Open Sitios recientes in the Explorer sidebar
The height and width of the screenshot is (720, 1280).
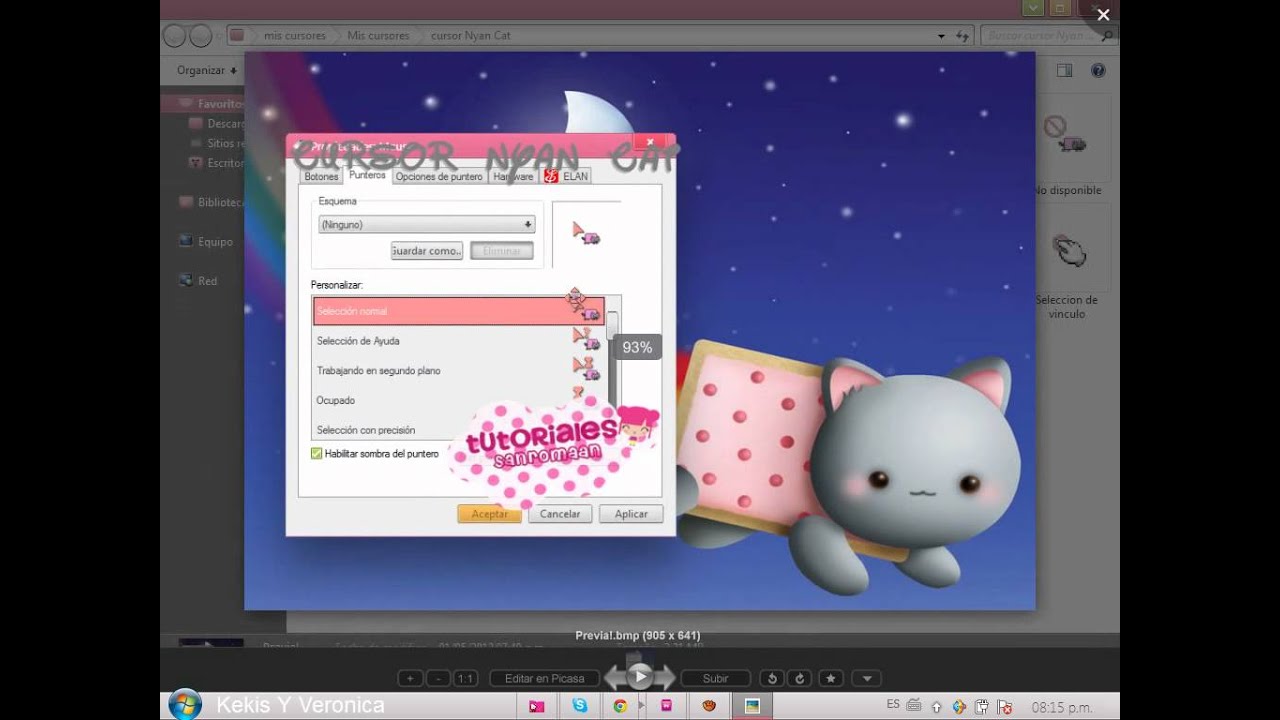[217, 143]
